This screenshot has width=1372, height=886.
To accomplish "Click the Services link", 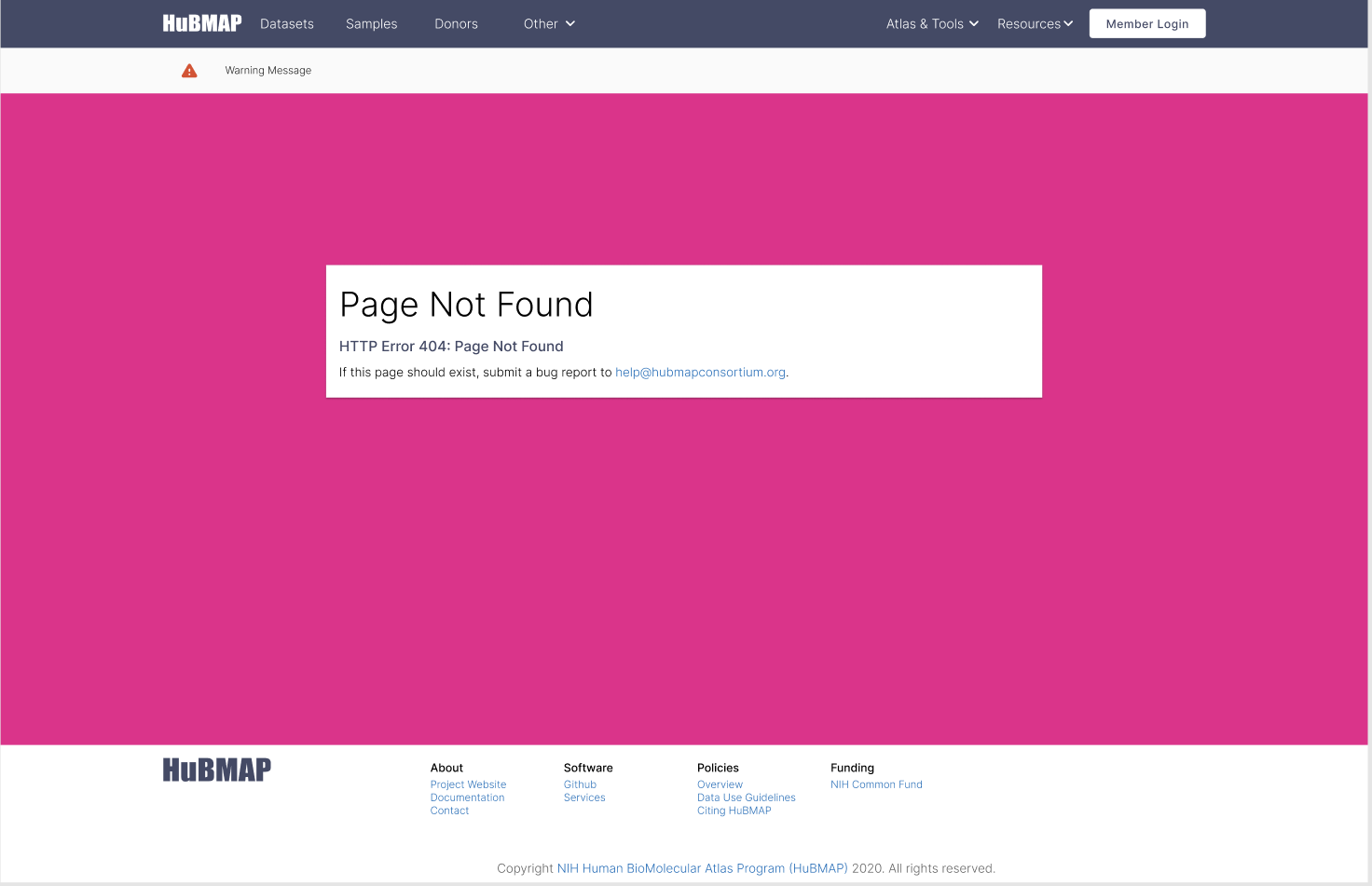I will tap(584, 797).
